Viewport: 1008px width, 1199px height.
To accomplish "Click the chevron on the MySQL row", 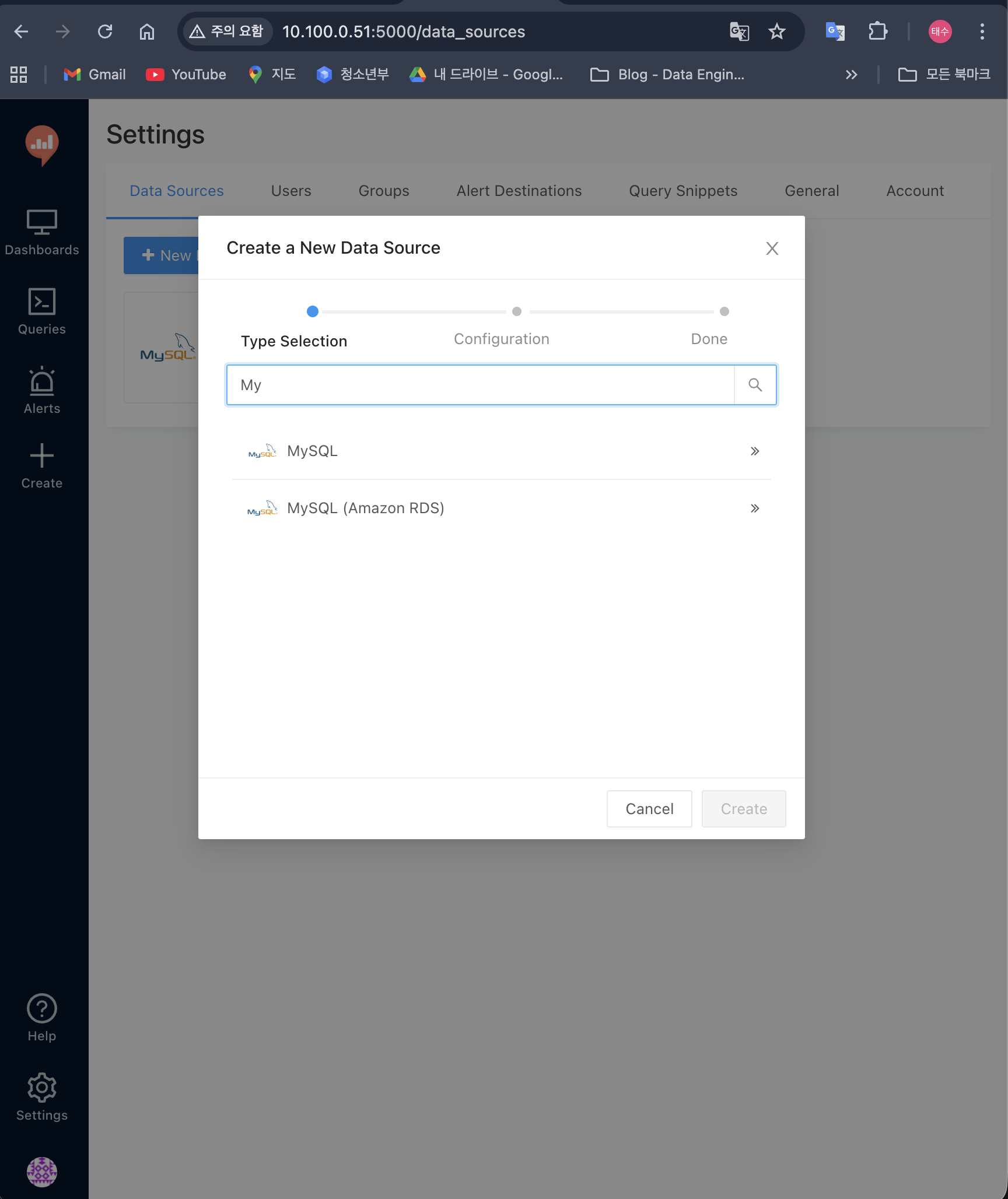I will tap(755, 451).
